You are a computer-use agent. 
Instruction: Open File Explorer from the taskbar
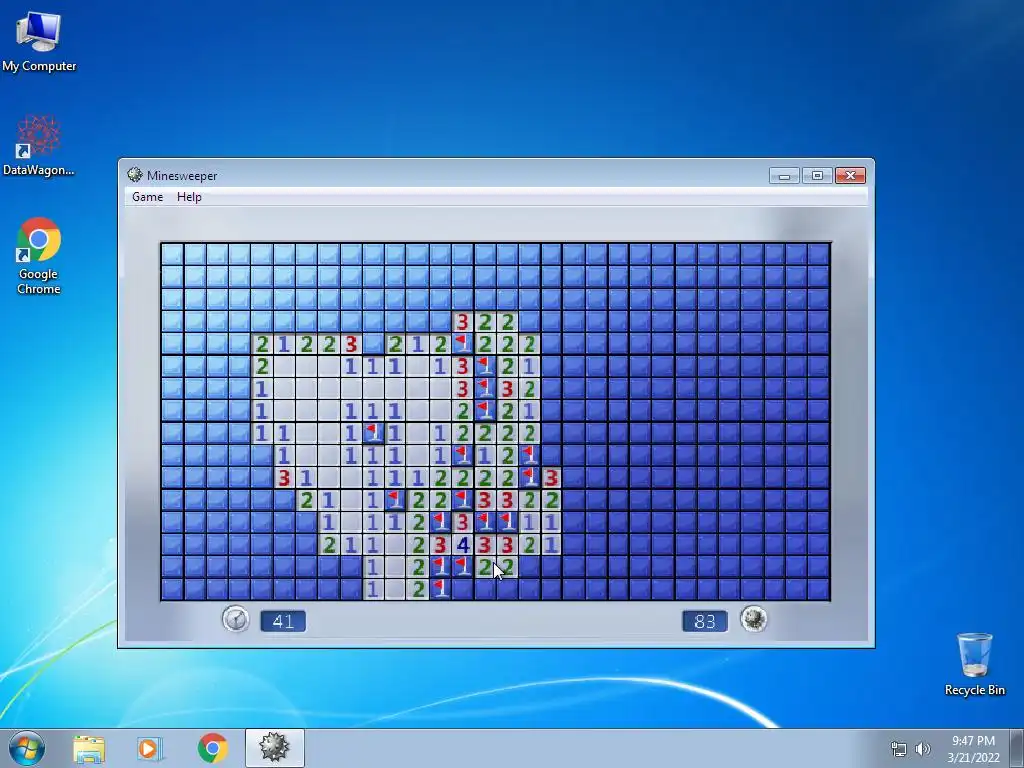click(89, 748)
